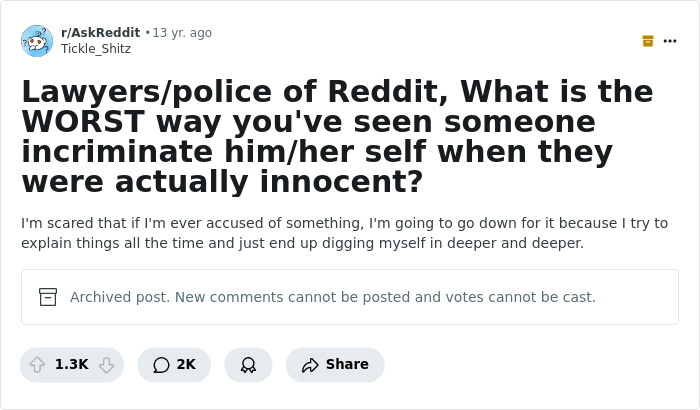The width and height of the screenshot is (700, 410).
Task: Upvote the post
Action: point(37,365)
